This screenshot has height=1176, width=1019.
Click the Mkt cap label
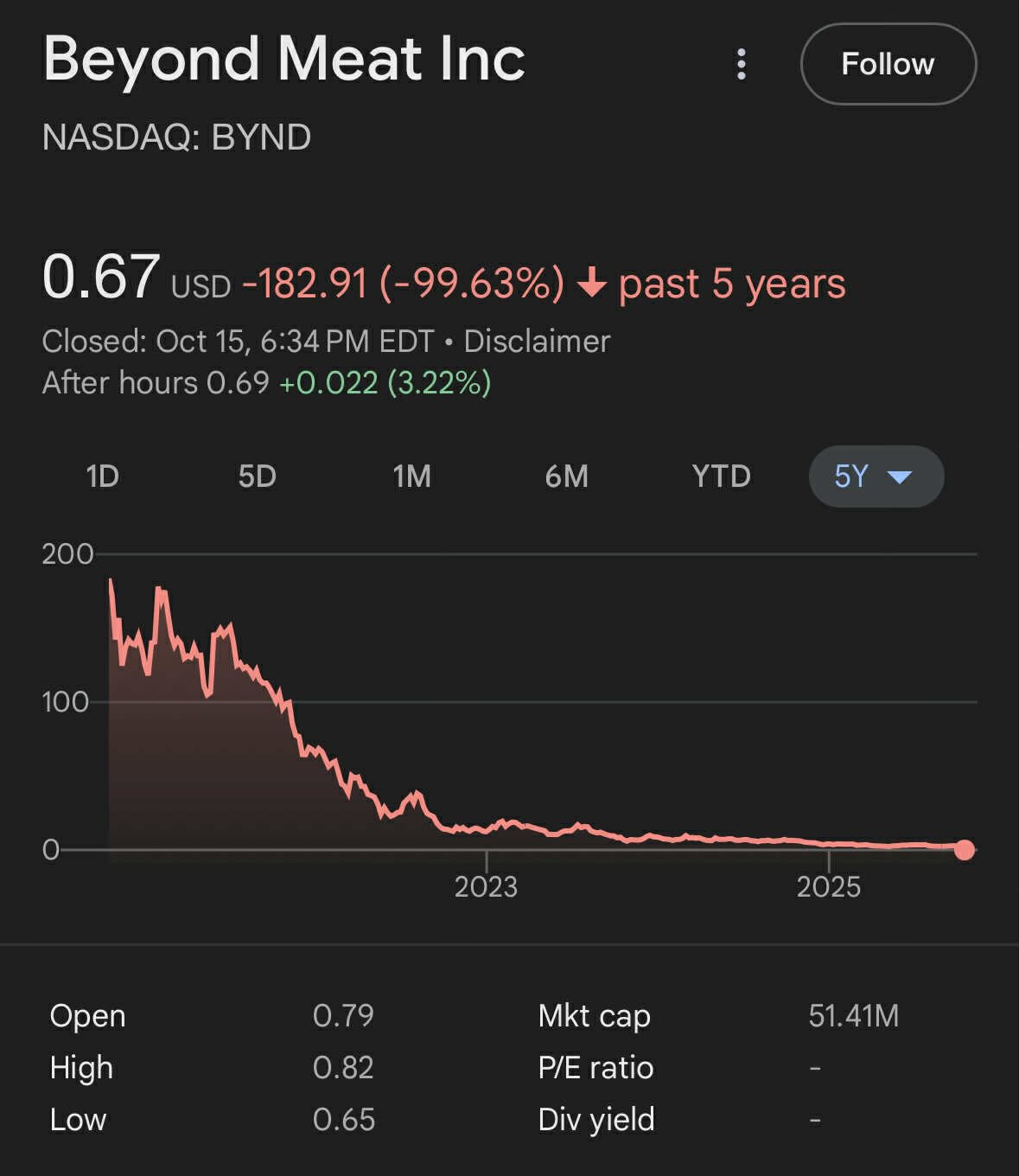594,1016
